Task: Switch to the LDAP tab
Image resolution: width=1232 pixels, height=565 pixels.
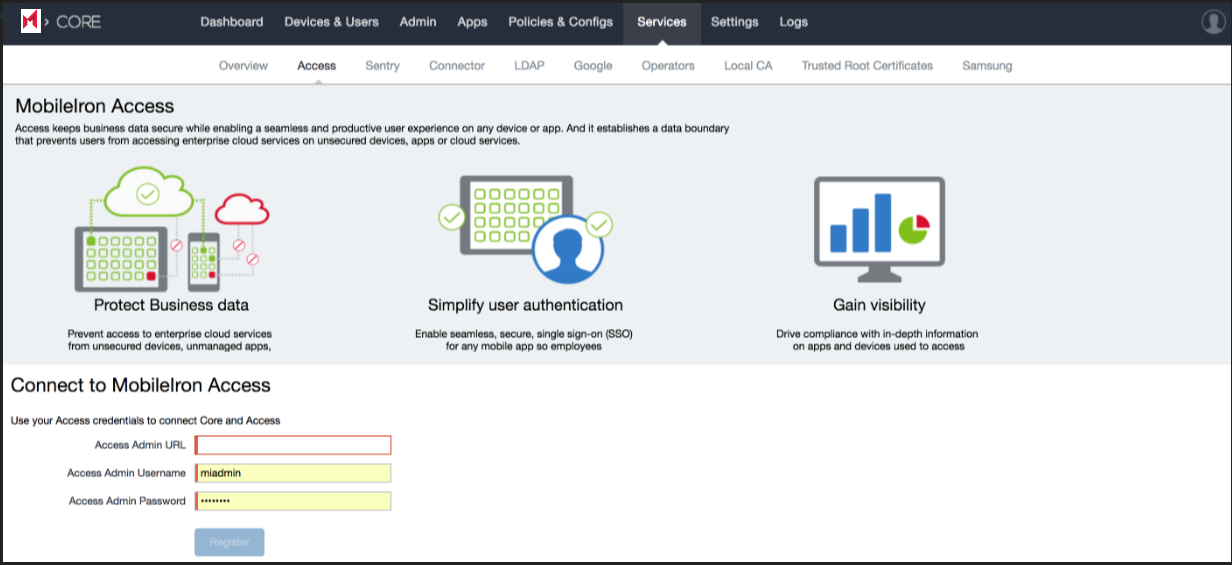Action: click(529, 66)
